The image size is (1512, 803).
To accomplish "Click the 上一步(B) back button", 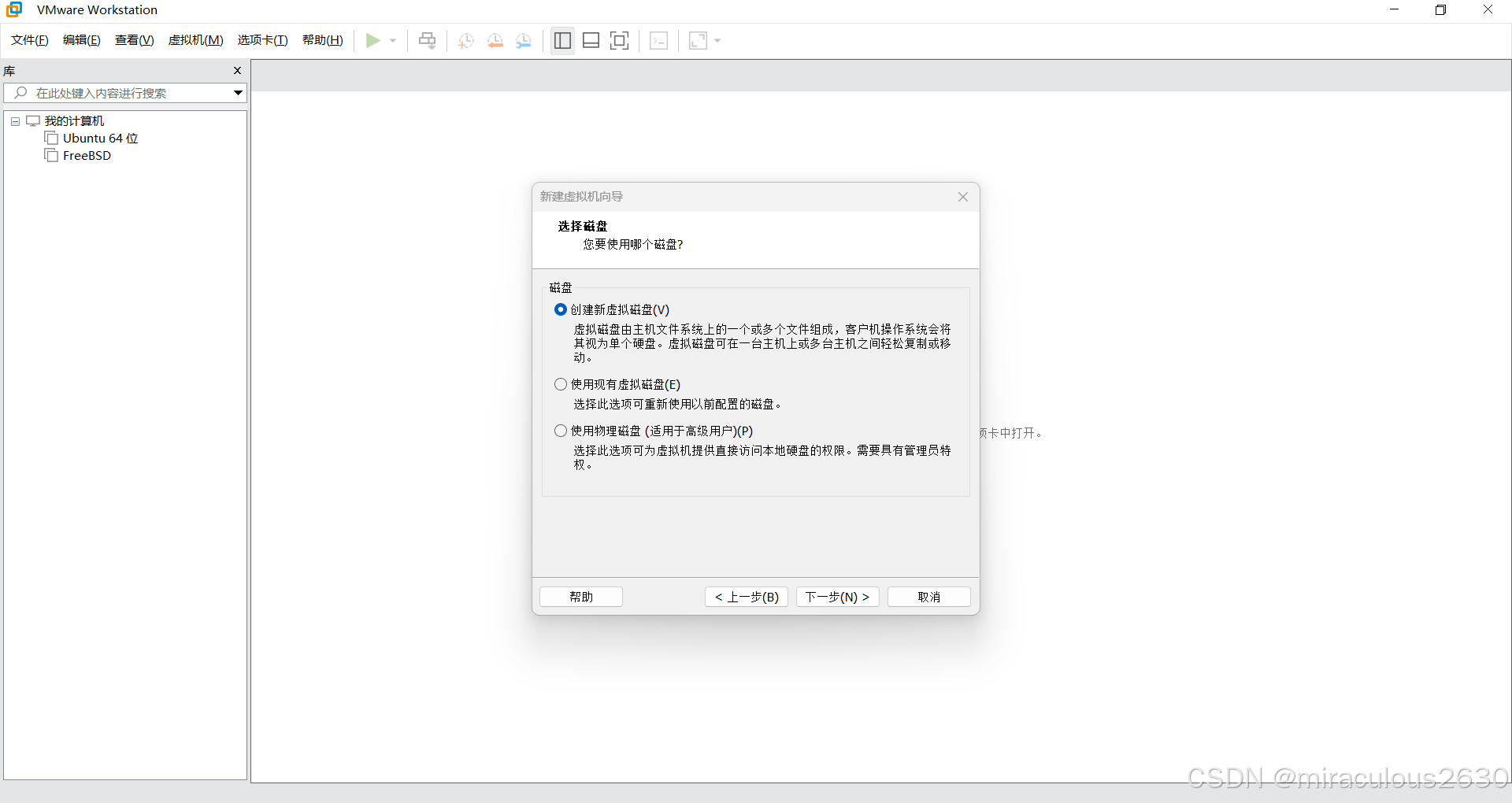I will 747,597.
